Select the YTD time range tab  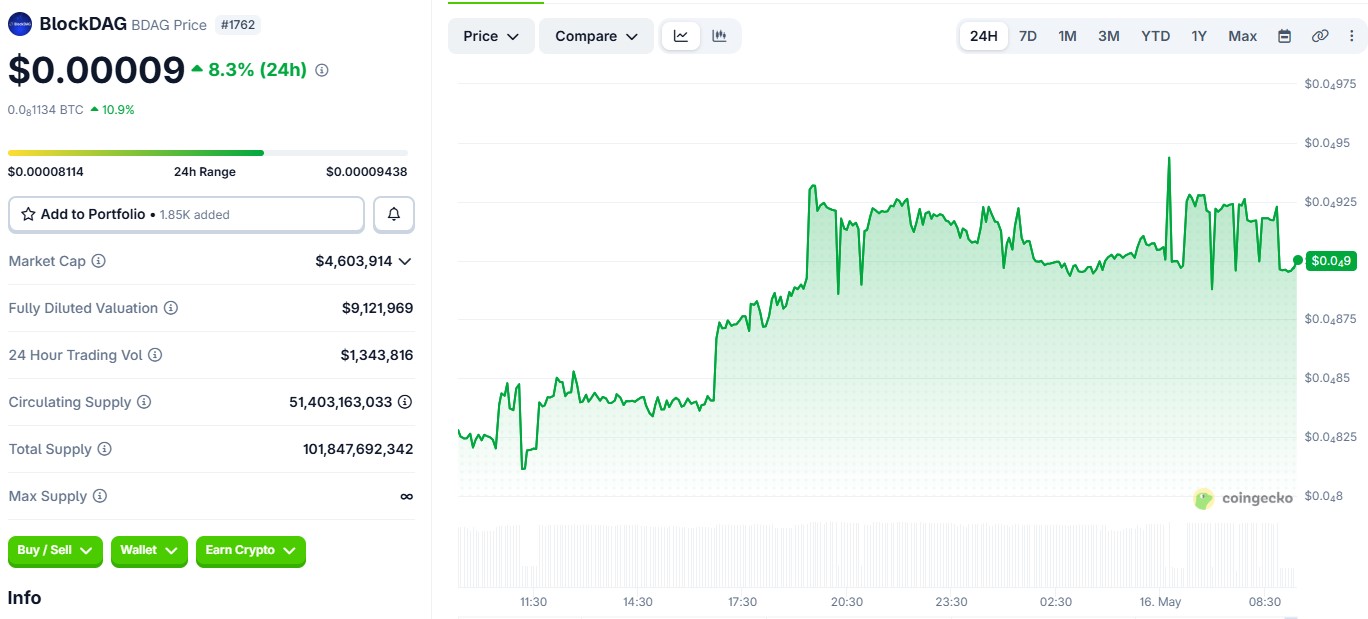(x=1156, y=36)
